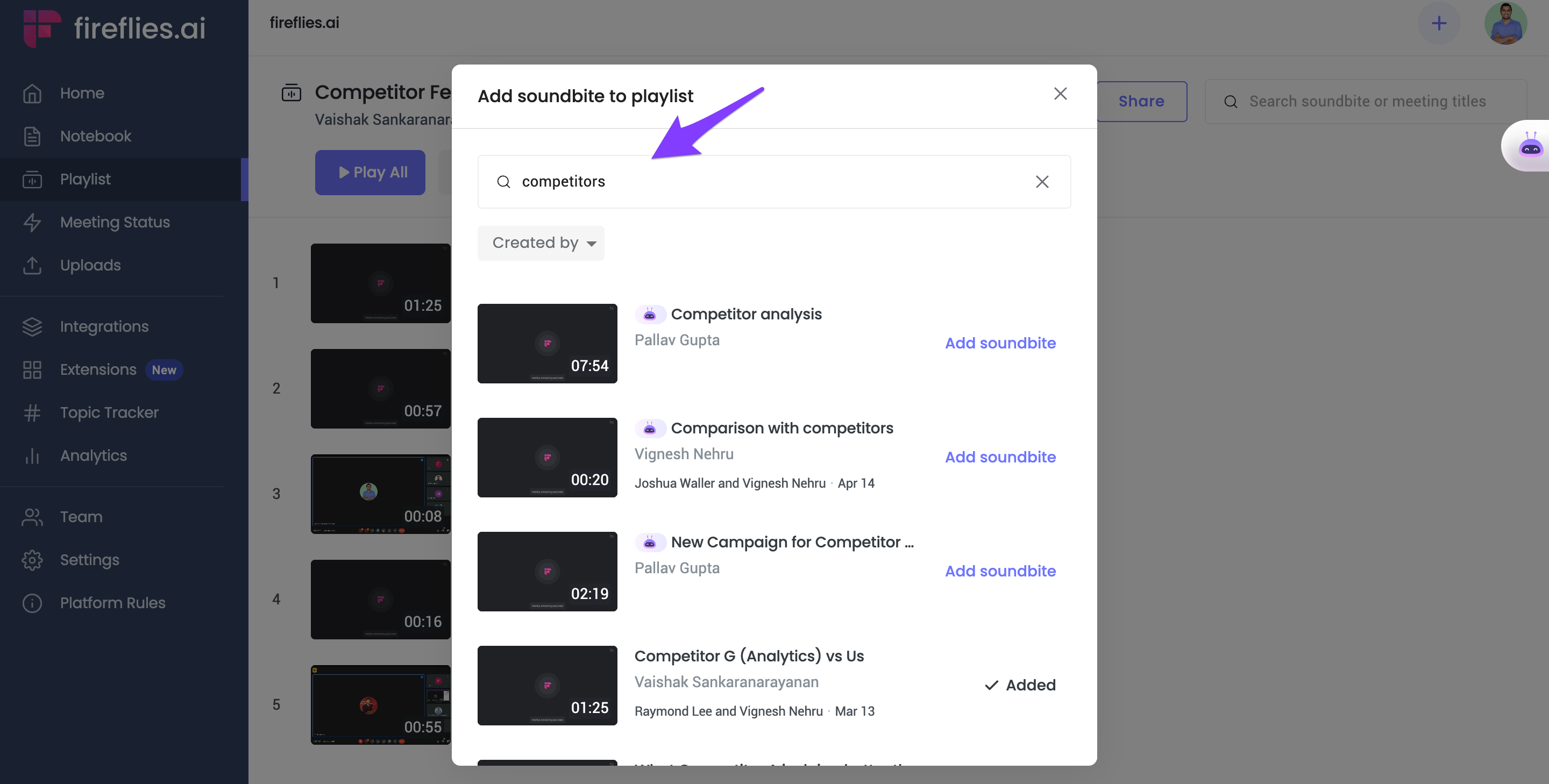Click the plus button in header
The width and height of the screenshot is (1549, 784).
click(x=1439, y=24)
